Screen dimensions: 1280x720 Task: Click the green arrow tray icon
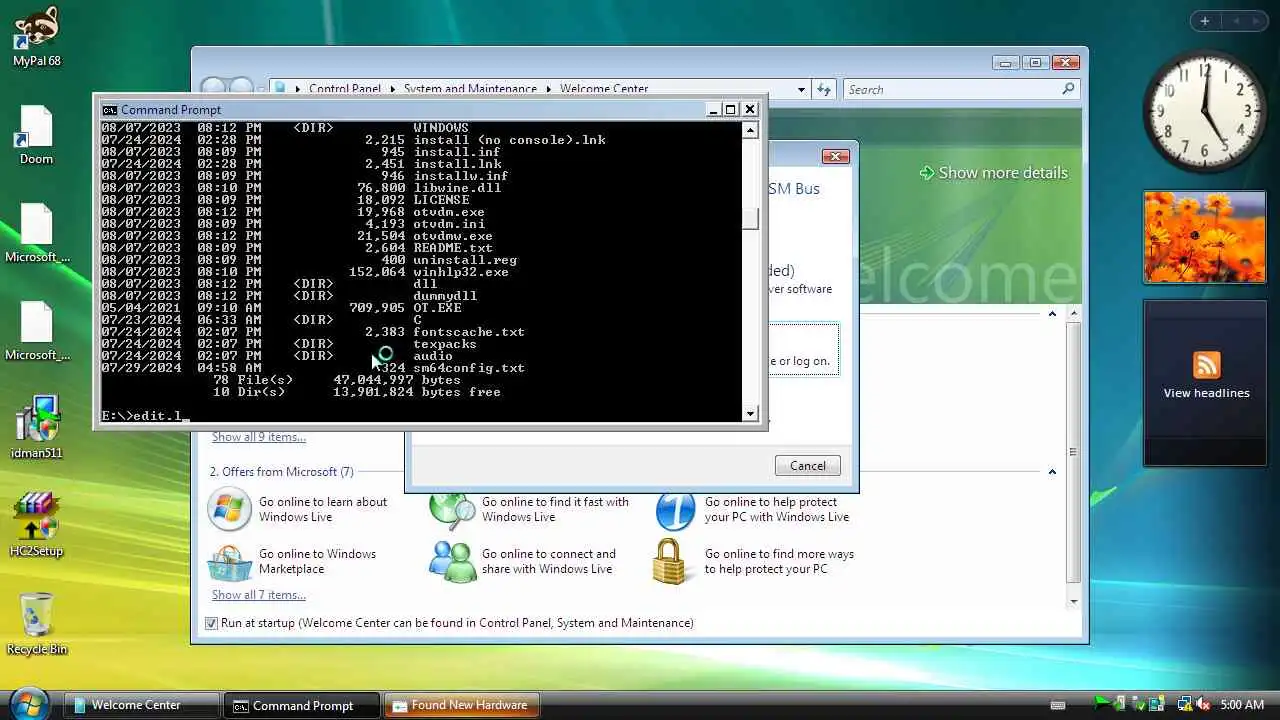click(1102, 704)
